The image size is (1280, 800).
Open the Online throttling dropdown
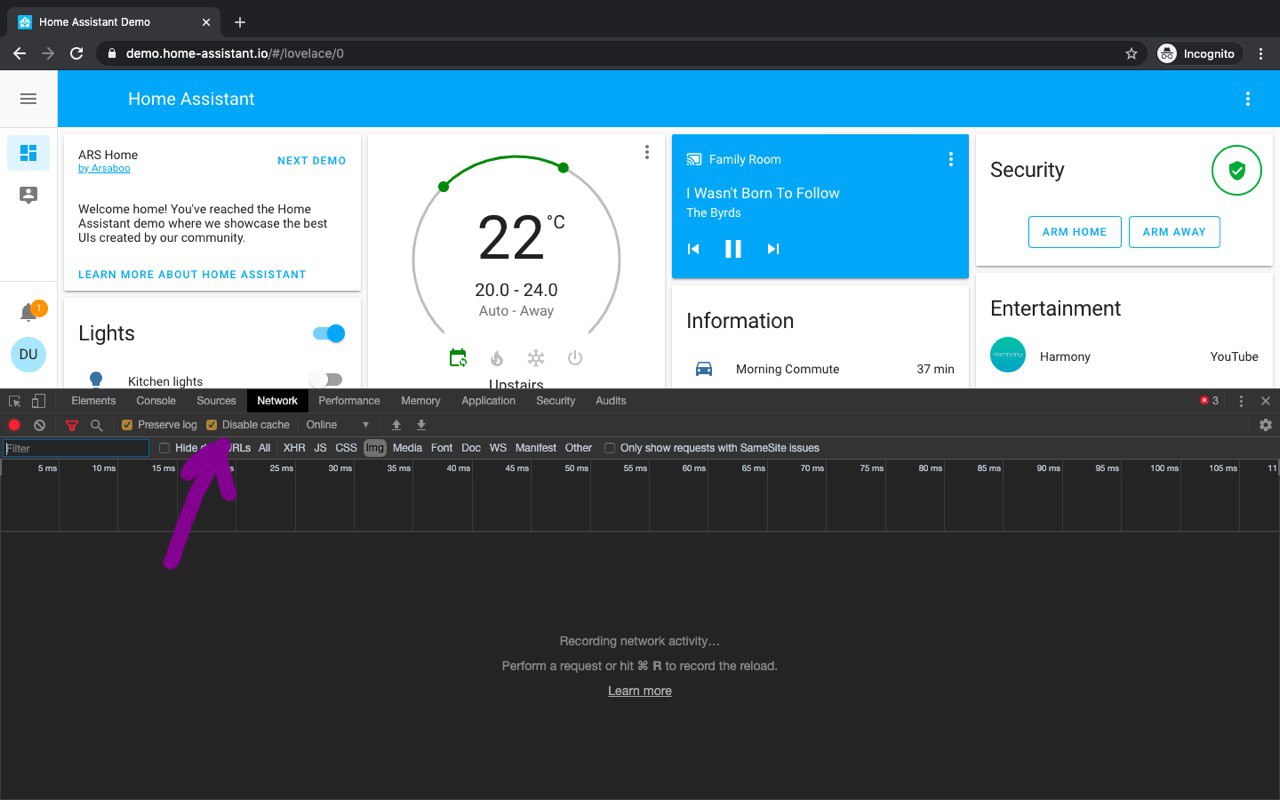(x=338, y=425)
